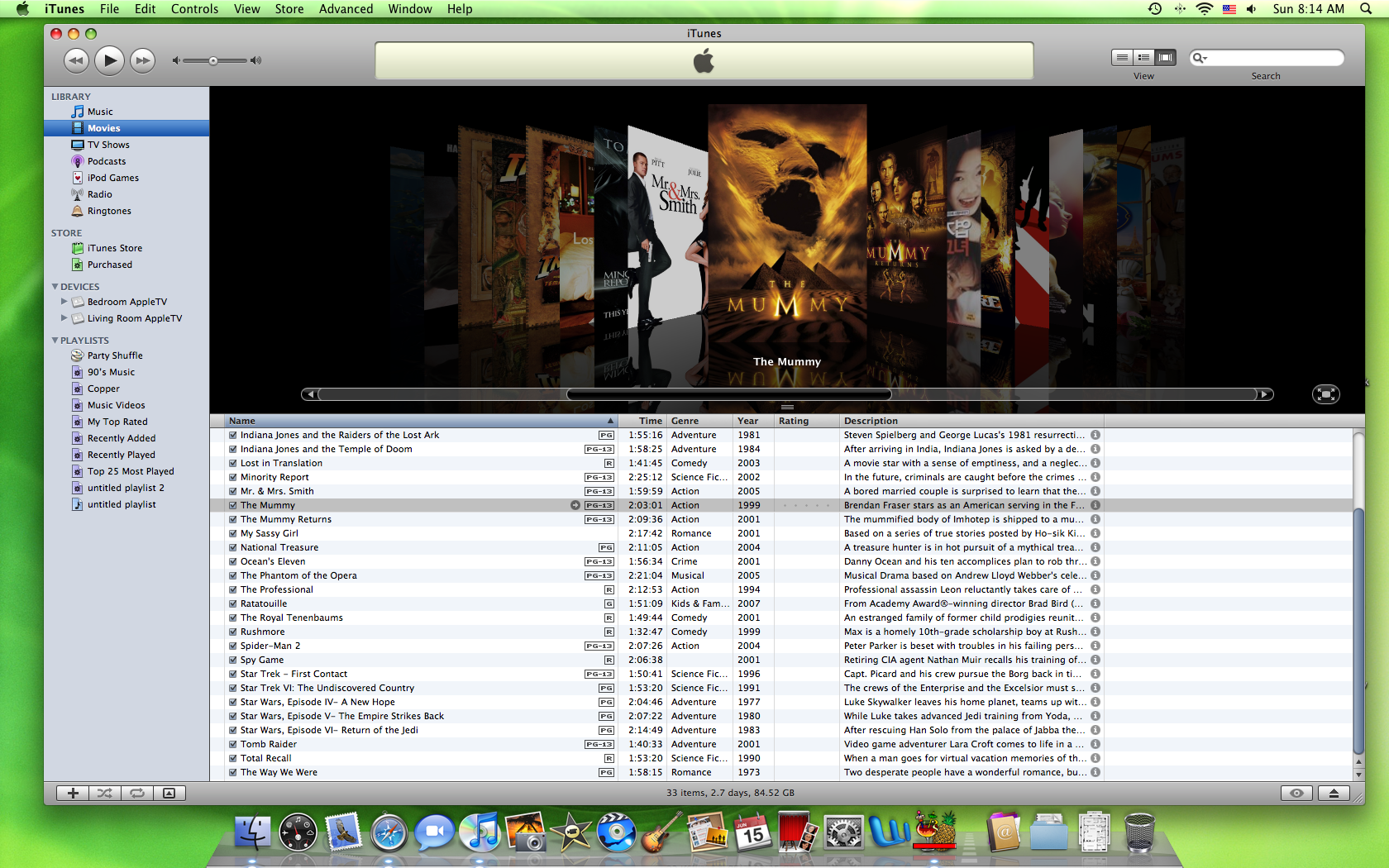Sort by the Time column header
This screenshot has width=1389, height=868.
coord(642,421)
